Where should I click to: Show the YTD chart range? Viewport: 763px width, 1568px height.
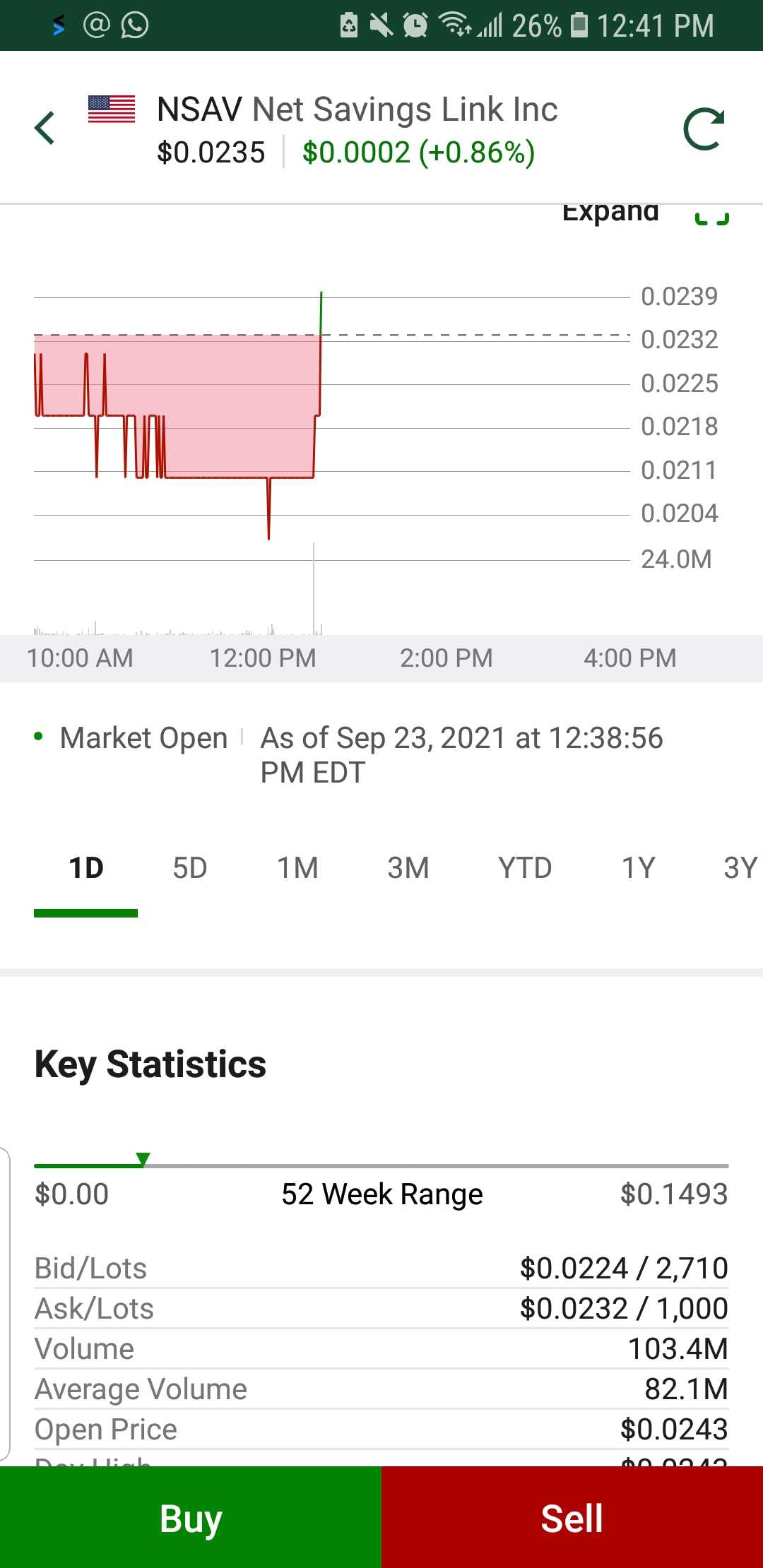(x=525, y=868)
